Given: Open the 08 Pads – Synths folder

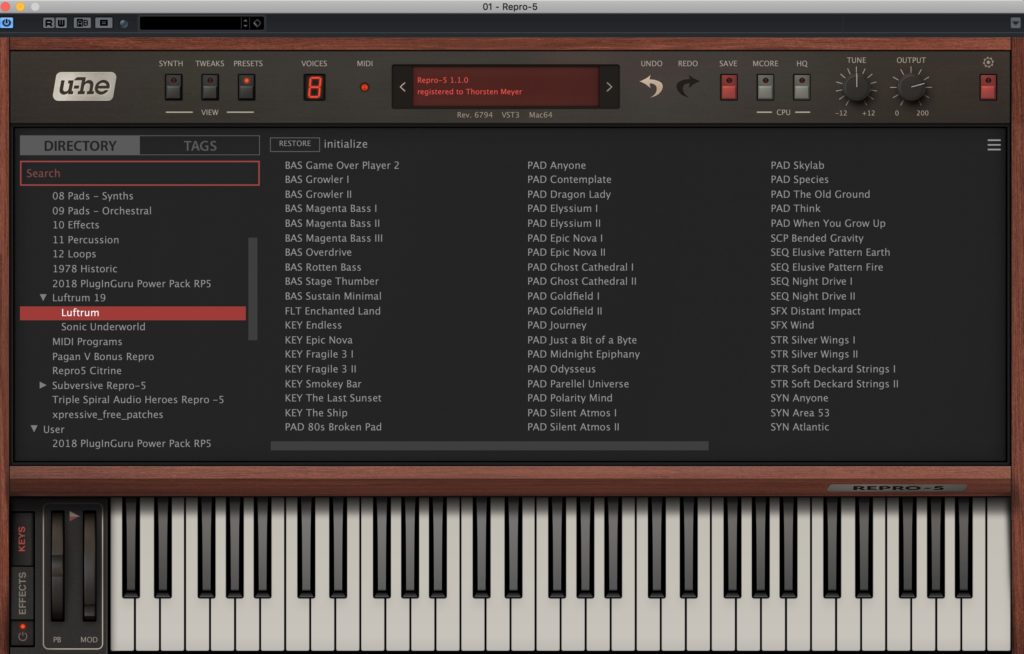Looking at the screenshot, I should 92,195.
